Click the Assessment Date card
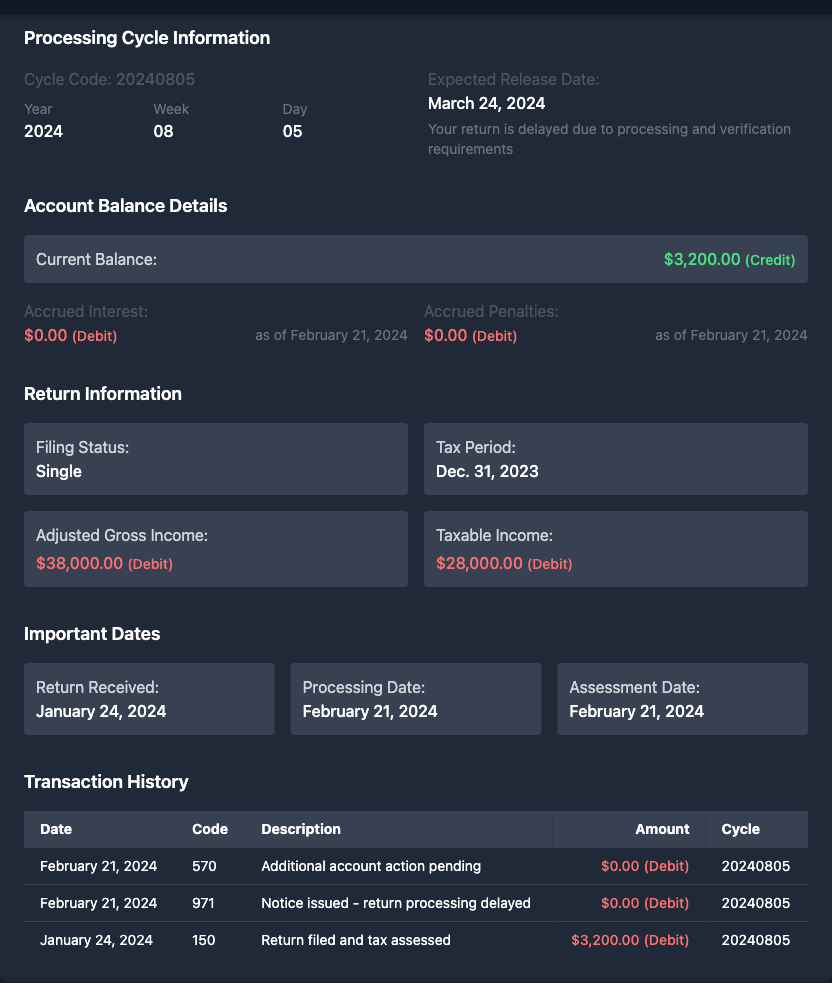Viewport: 832px width, 983px height. [682, 699]
